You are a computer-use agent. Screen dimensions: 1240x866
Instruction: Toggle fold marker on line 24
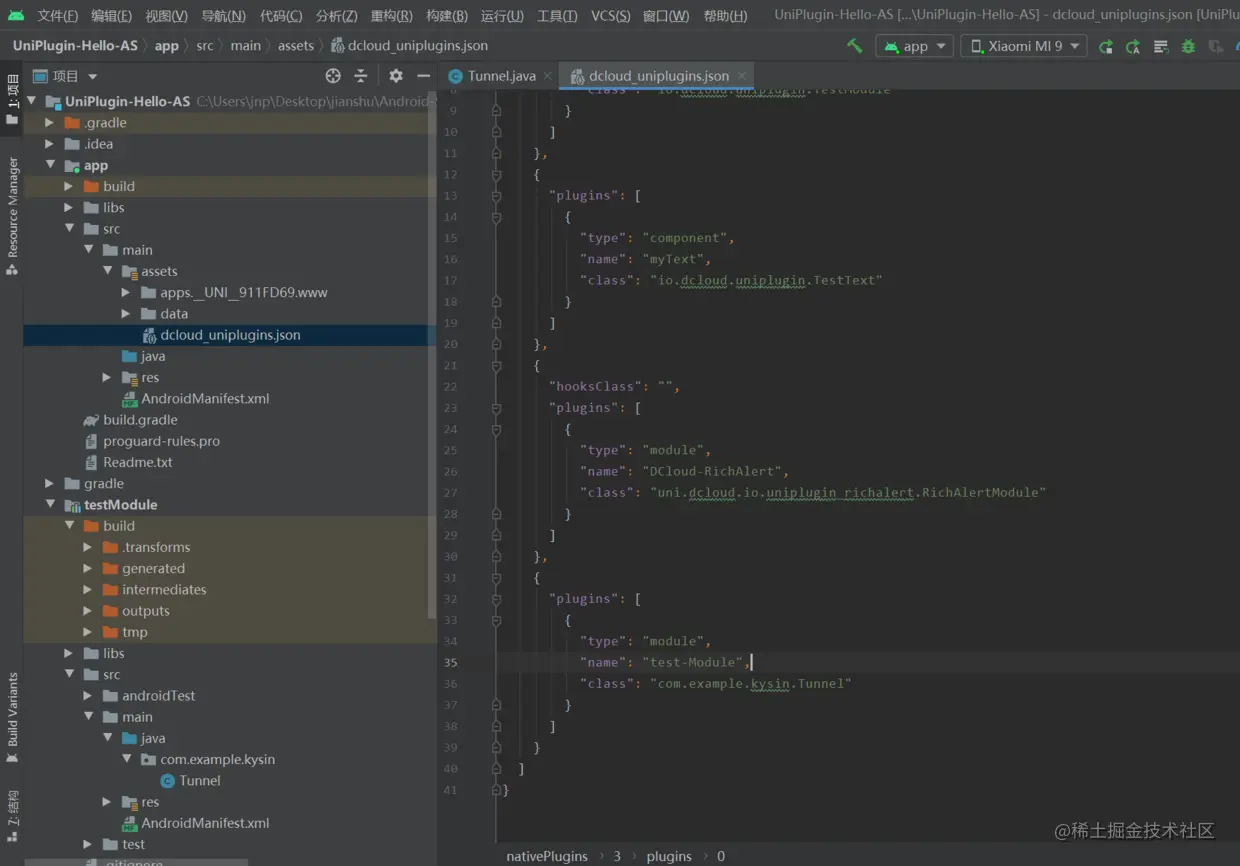496,429
